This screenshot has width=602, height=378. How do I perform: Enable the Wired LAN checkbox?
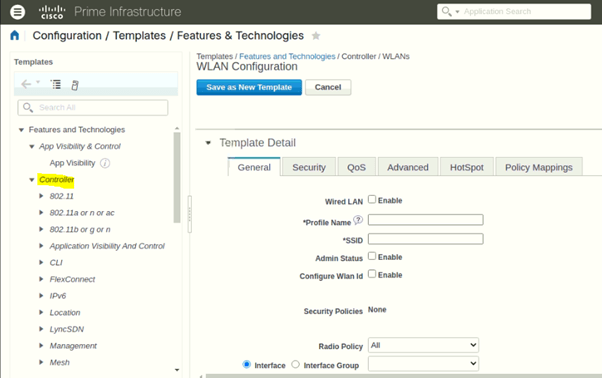point(372,199)
